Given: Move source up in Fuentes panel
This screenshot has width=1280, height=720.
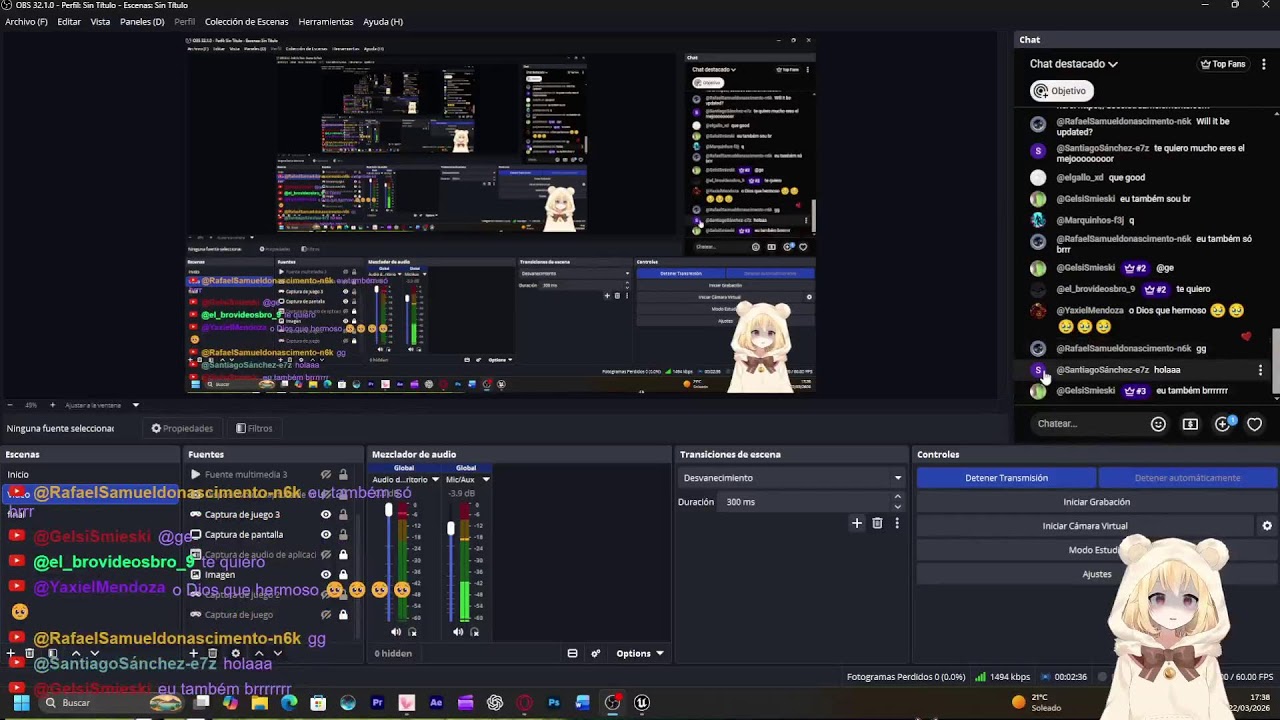Looking at the screenshot, I should (259, 653).
